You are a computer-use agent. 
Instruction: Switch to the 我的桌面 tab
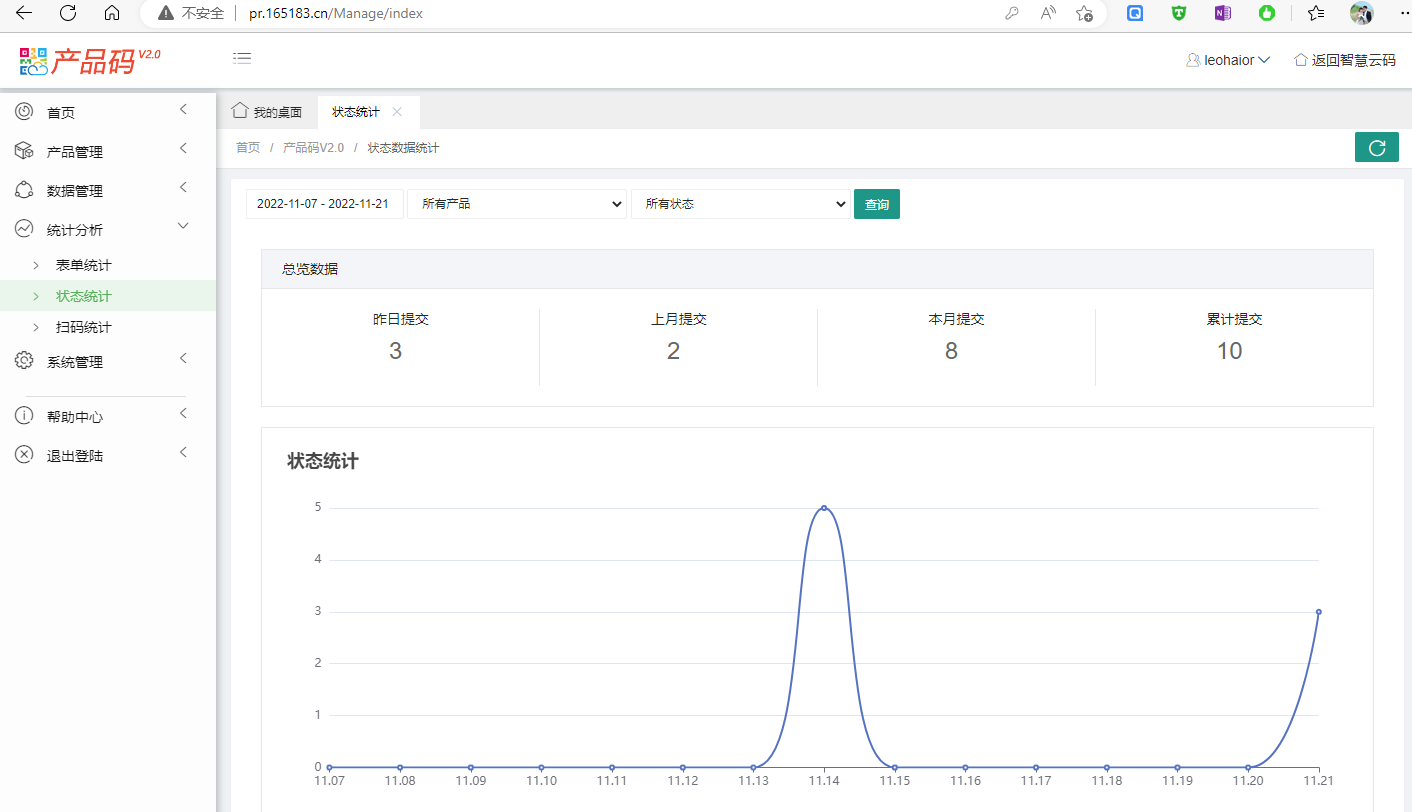click(x=267, y=112)
